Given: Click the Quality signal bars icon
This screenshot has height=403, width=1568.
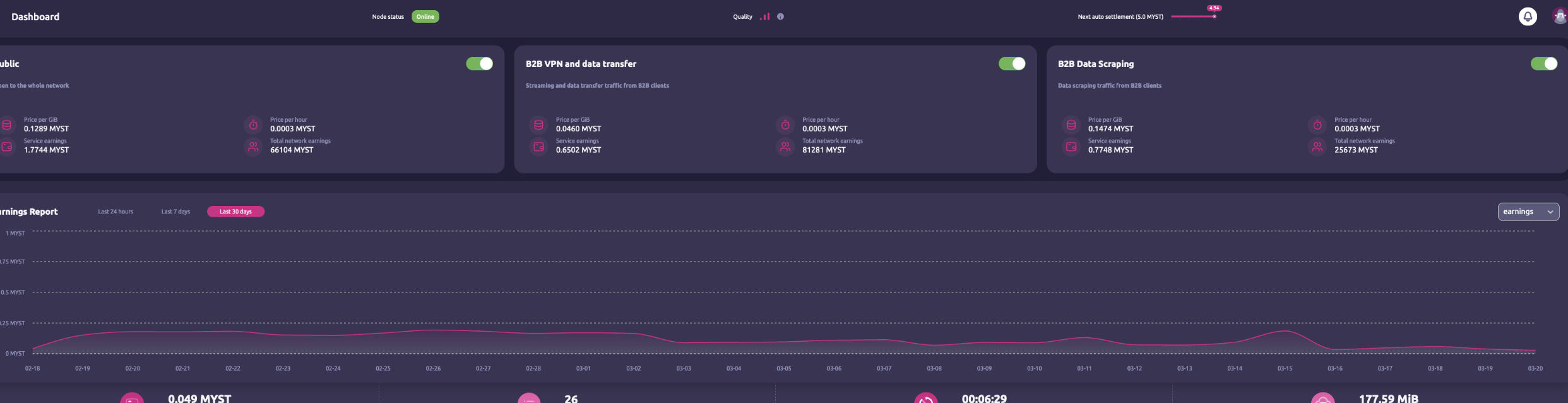Looking at the screenshot, I should 765,16.
